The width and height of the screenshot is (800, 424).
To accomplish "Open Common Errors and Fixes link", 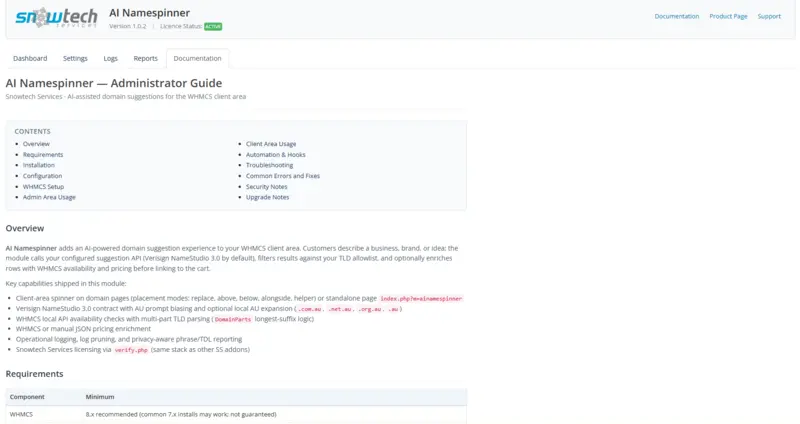I will [283, 176].
